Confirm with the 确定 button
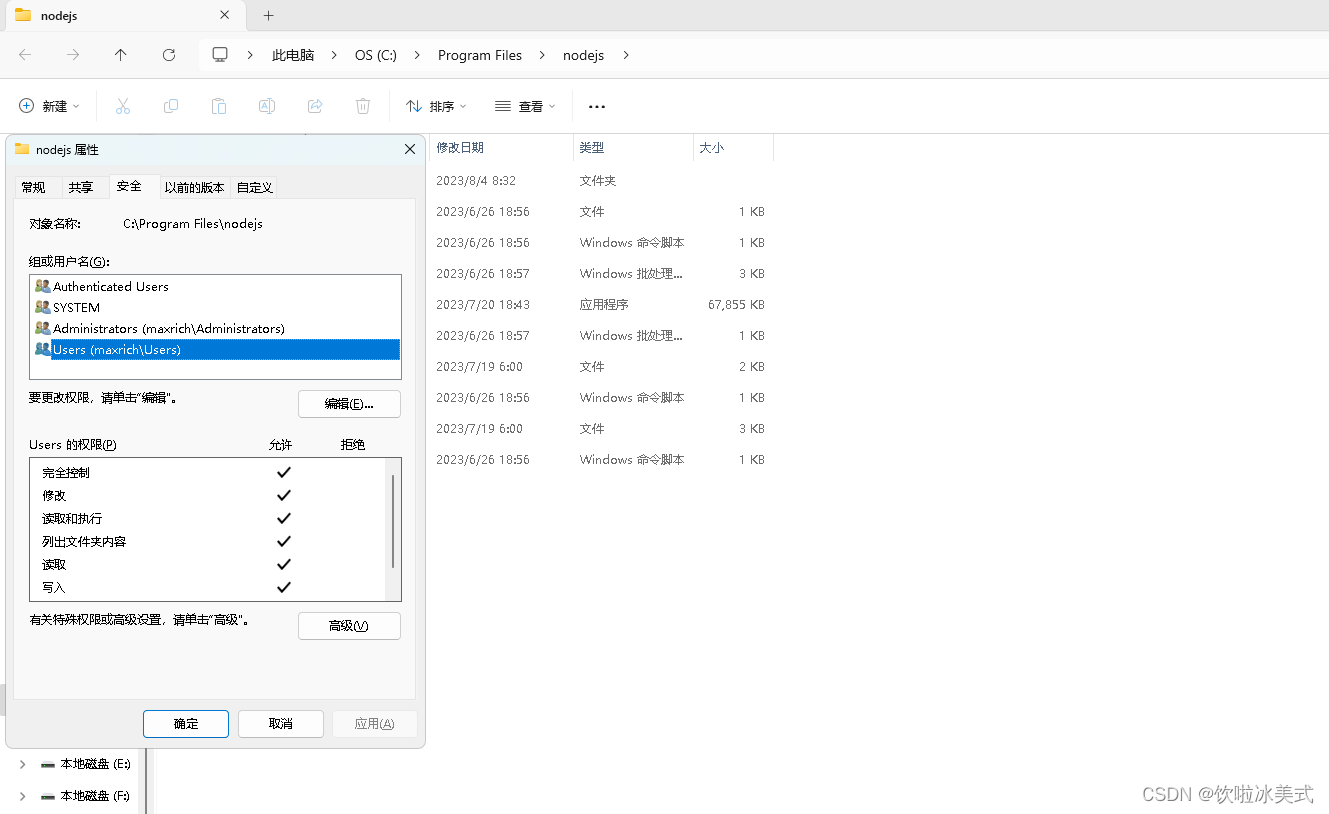The width and height of the screenshot is (1329, 814). coord(186,724)
